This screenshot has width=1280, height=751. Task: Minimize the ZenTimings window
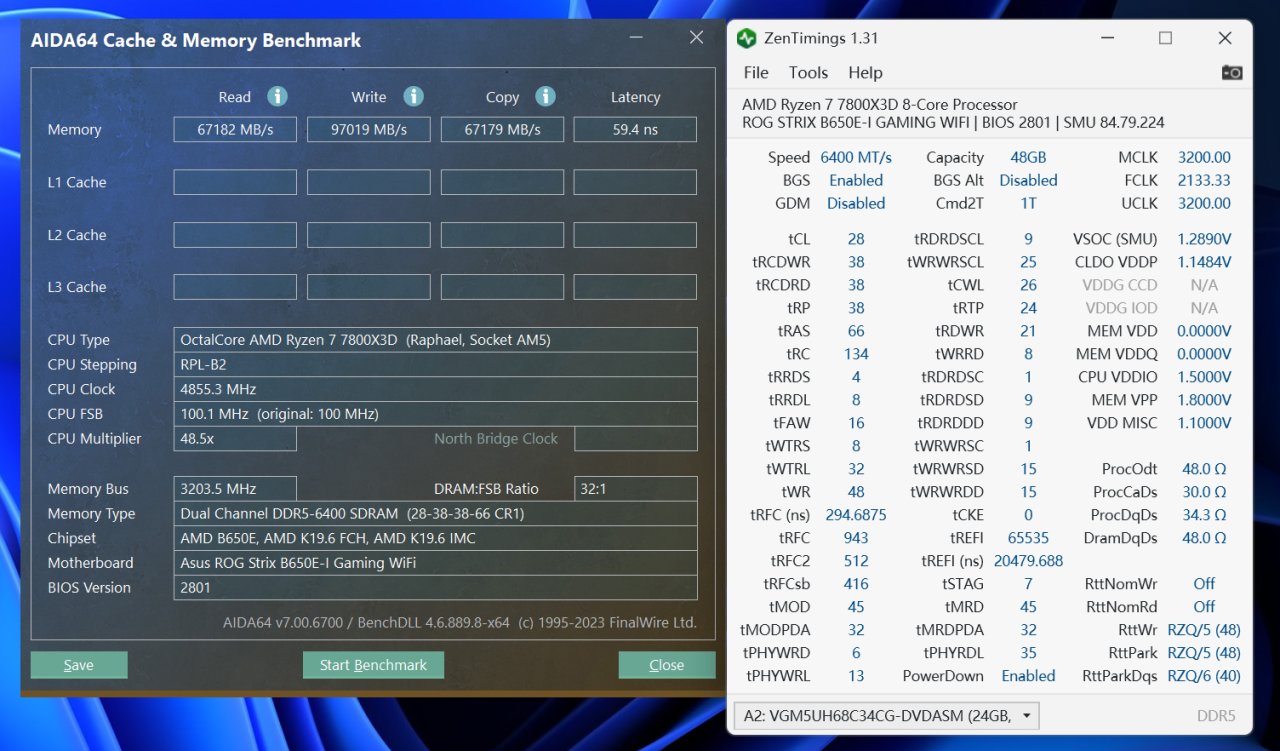point(1106,38)
